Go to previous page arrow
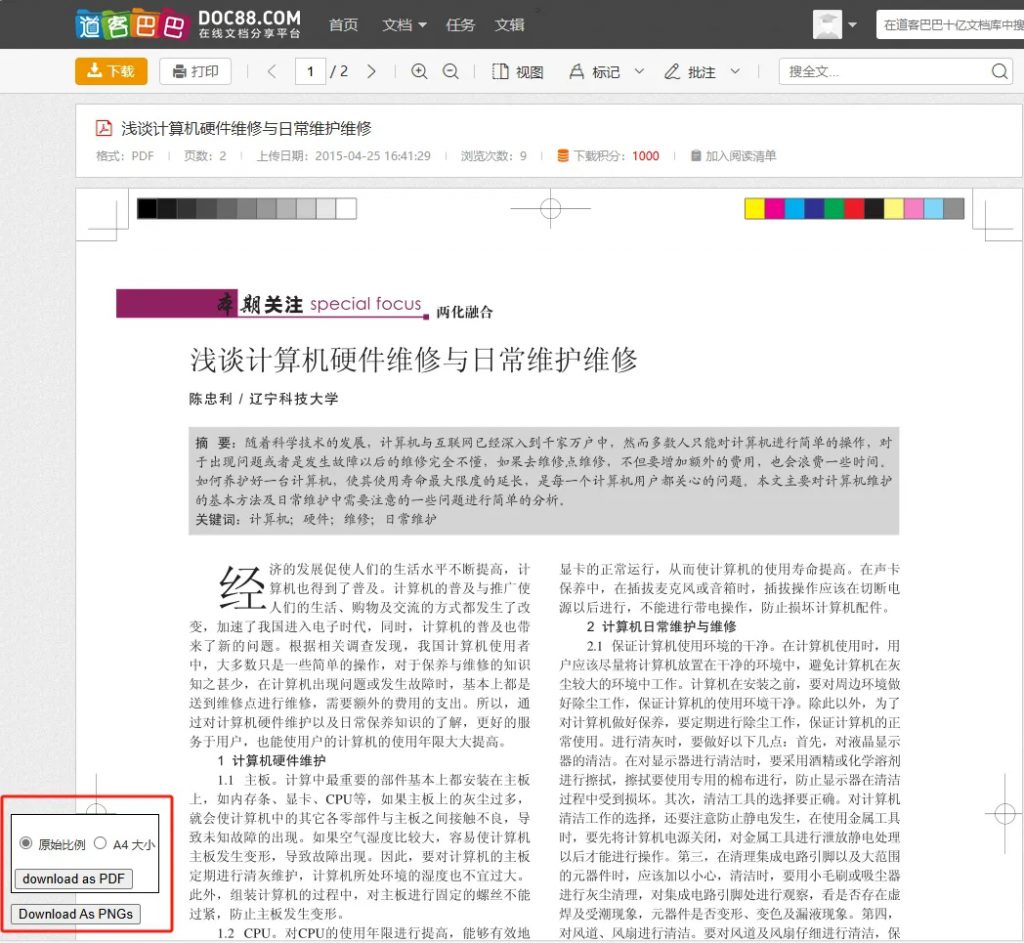The image size is (1024, 943). (272, 71)
